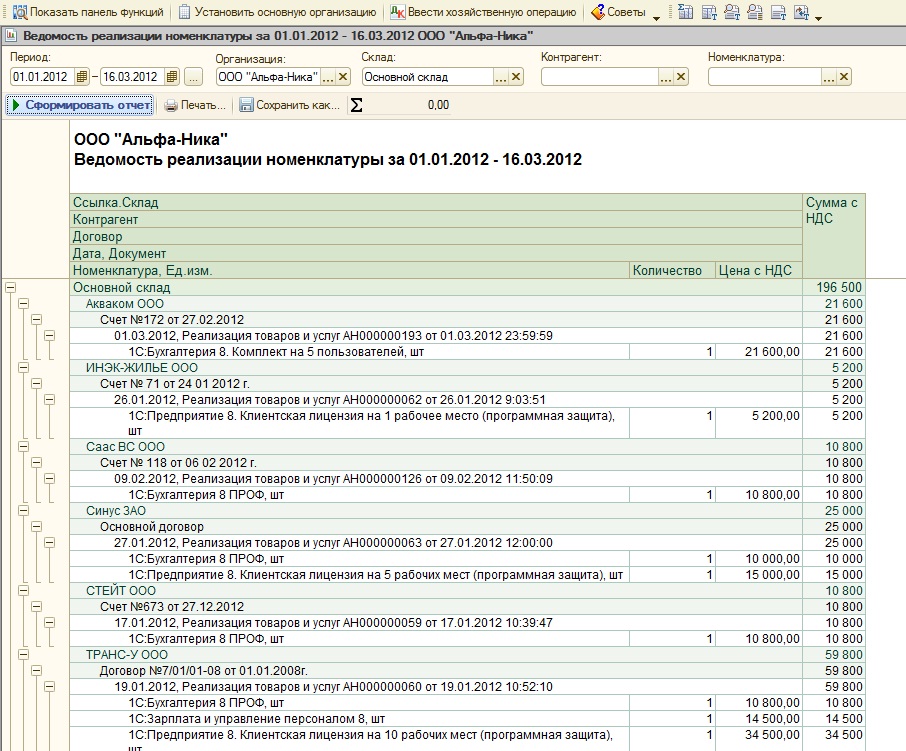The image size is (906, 751).
Task: Collapse the Основной договор group
Action: (36, 527)
